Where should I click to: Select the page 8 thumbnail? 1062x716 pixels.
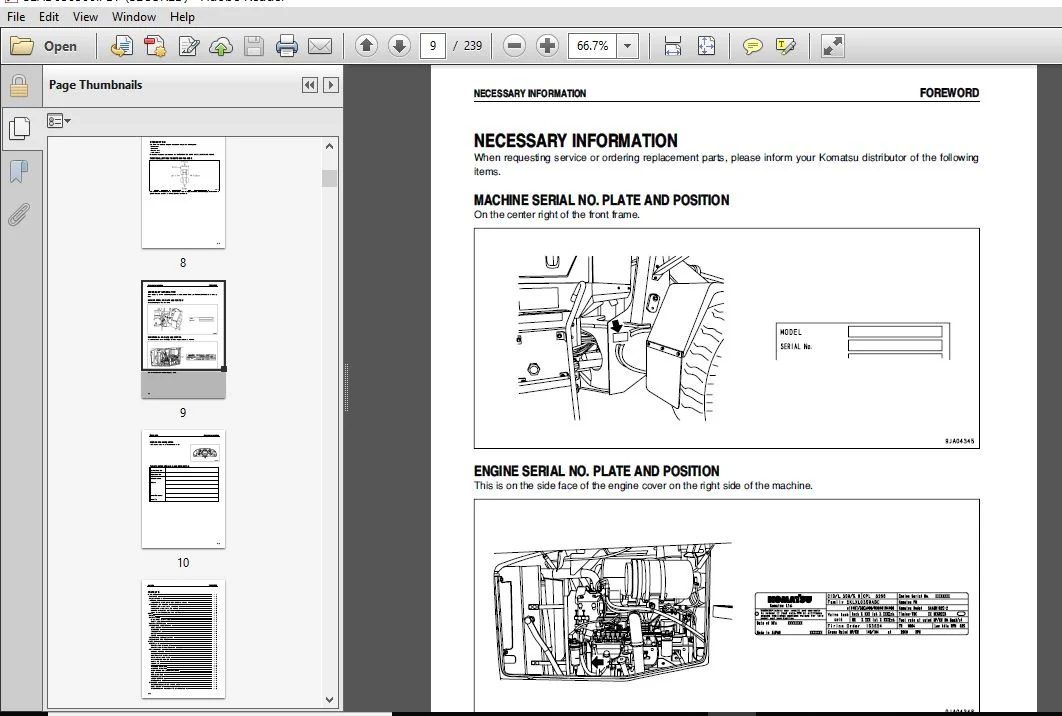click(x=184, y=192)
